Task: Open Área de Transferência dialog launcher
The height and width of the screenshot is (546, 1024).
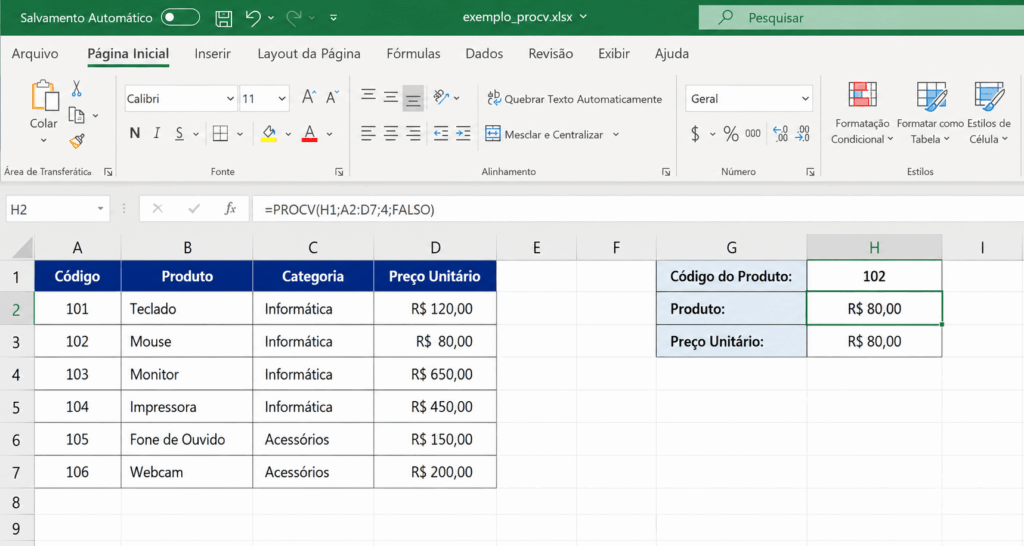Action: 108,172
